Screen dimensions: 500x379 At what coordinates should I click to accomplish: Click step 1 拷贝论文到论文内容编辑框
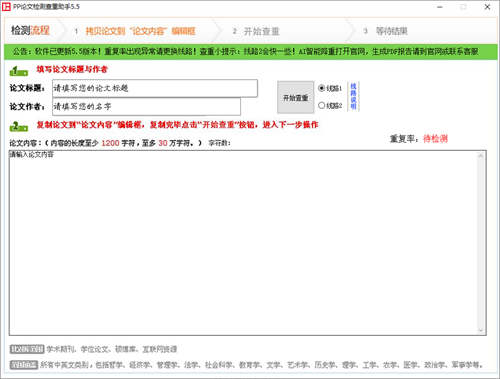tap(140, 31)
